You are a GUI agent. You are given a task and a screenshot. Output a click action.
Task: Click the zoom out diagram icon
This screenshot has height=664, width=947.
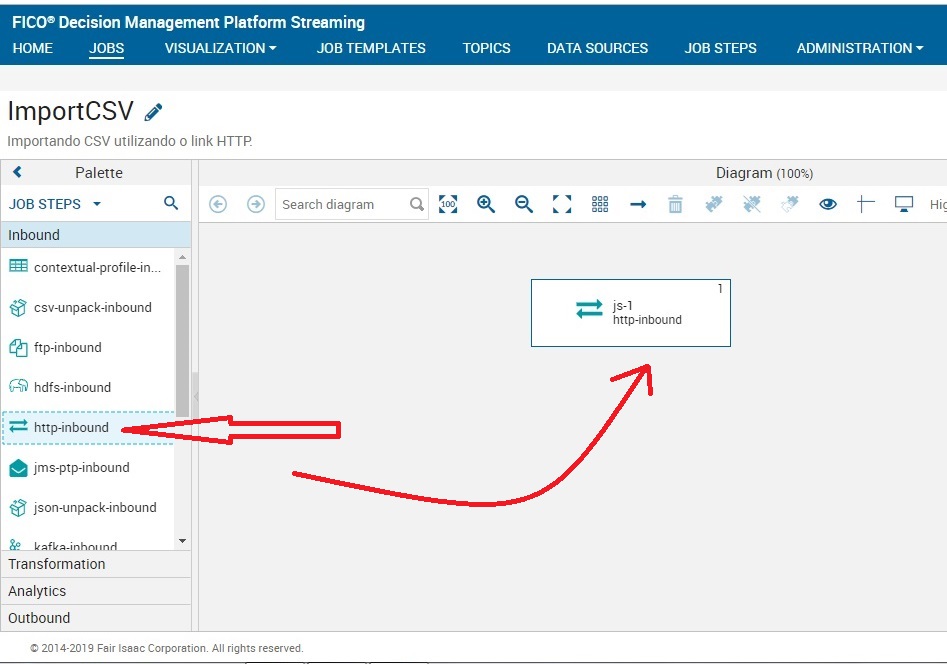[x=523, y=204]
